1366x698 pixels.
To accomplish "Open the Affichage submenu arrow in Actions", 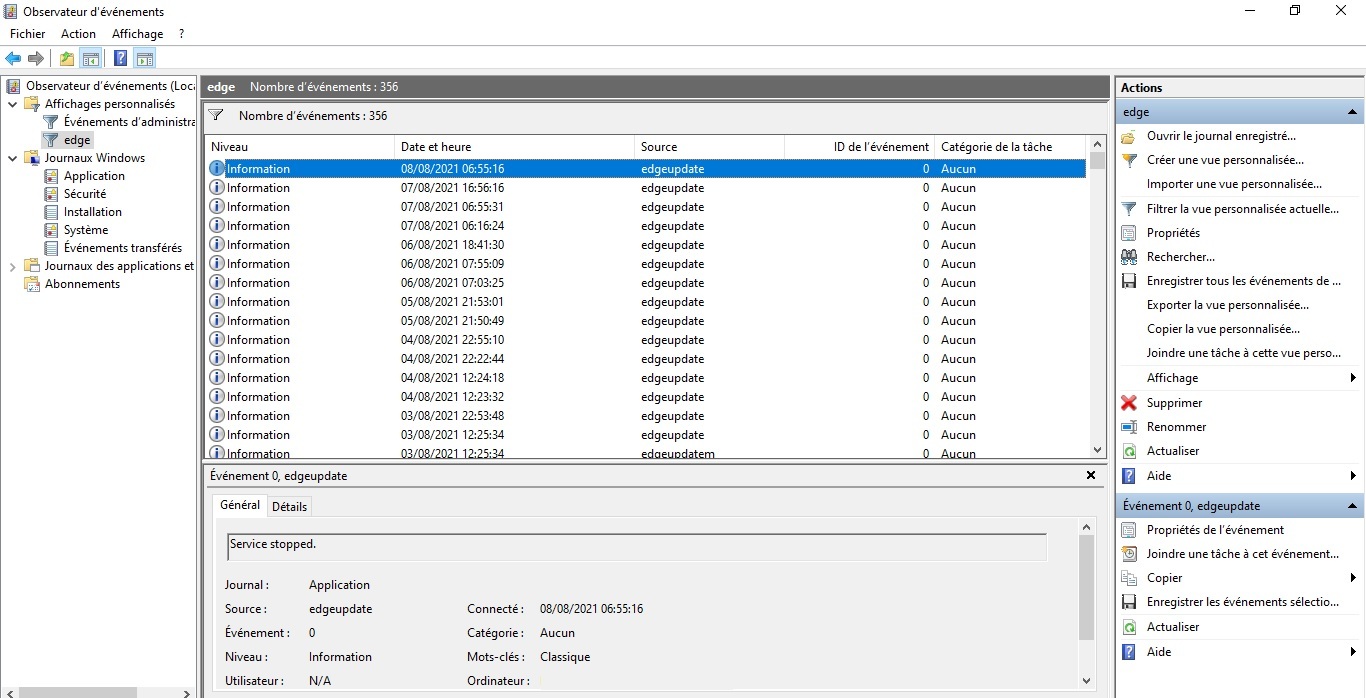I will 1352,378.
